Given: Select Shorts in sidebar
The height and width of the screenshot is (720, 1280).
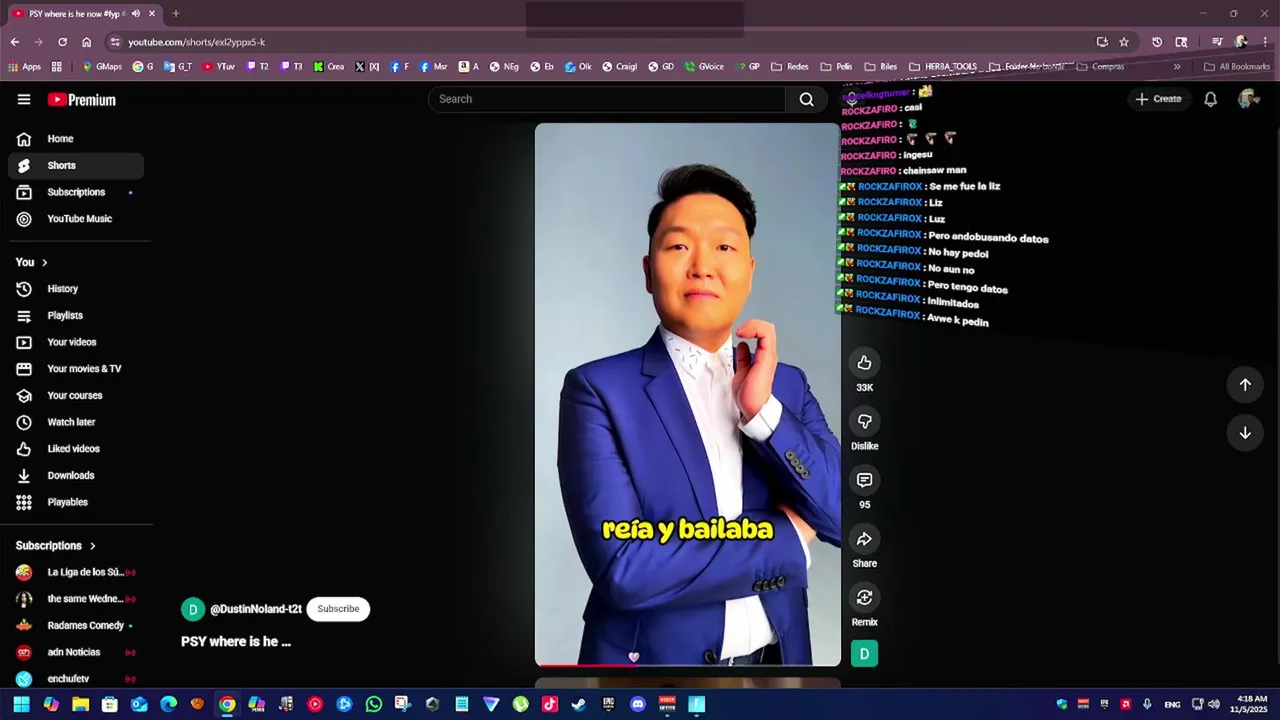Looking at the screenshot, I should (76, 166).
